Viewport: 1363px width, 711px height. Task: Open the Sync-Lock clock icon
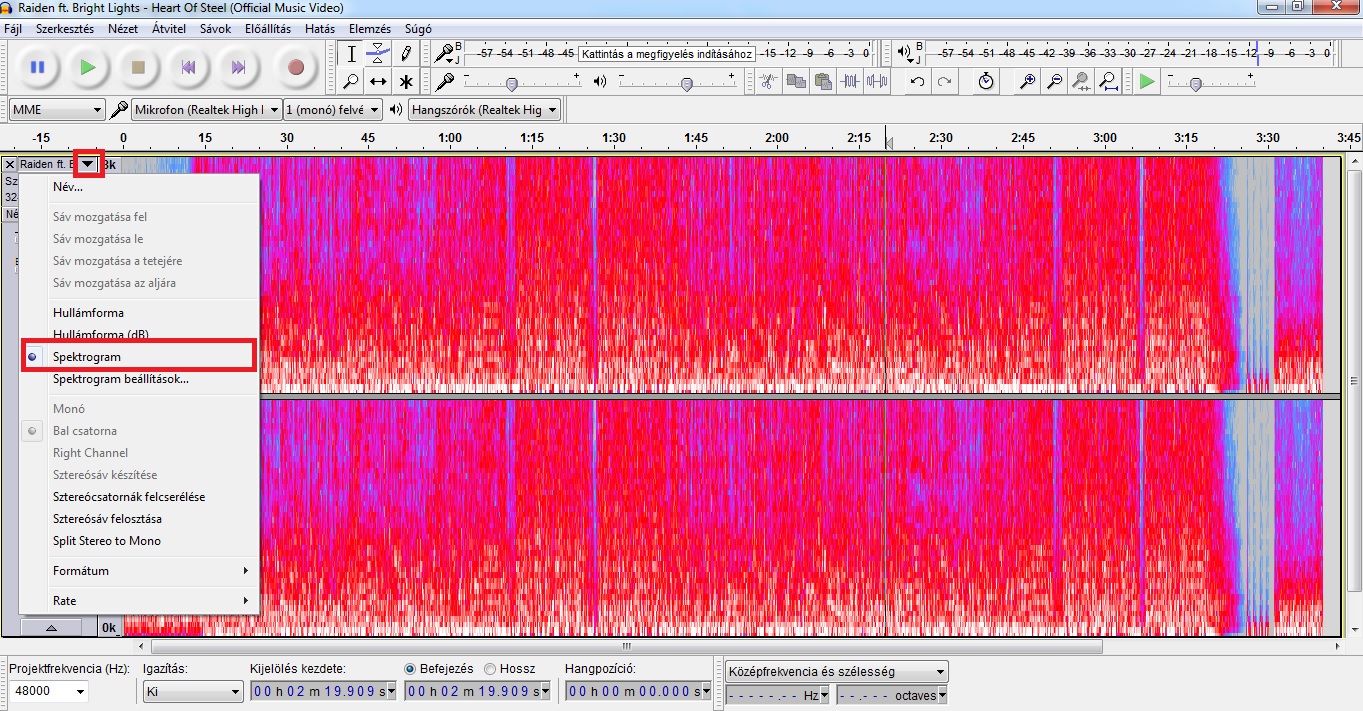point(986,82)
